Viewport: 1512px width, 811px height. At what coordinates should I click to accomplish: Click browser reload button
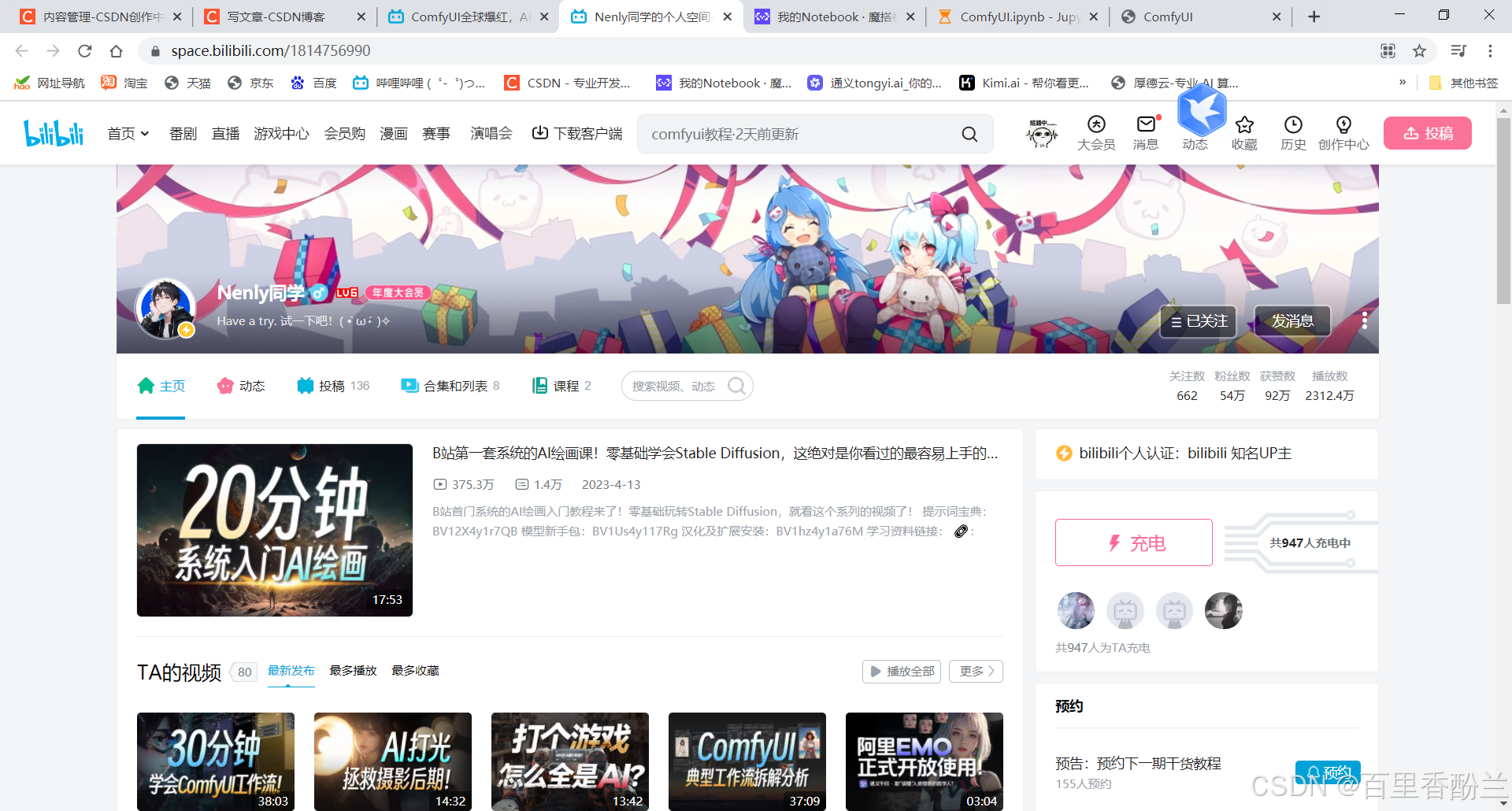(84, 51)
